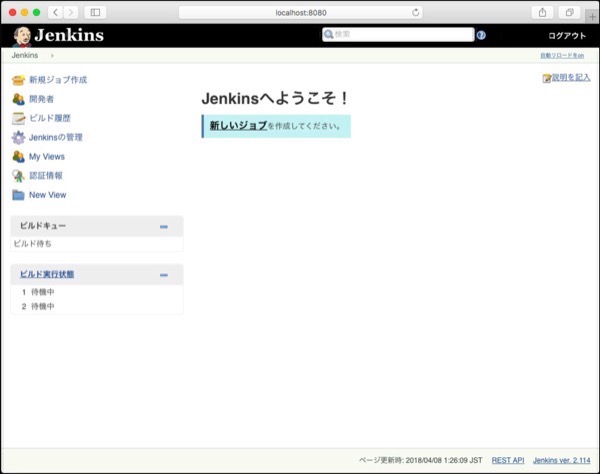Click the ビルド待ち text
The height and width of the screenshot is (474, 600).
(x=33, y=244)
